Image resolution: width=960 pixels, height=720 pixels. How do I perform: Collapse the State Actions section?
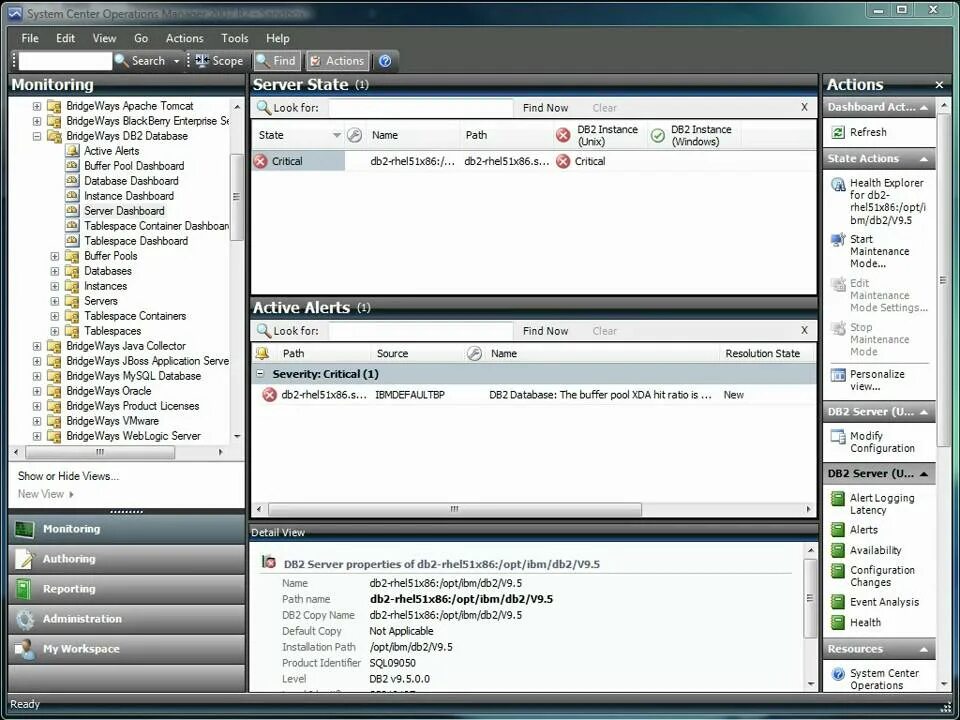924,159
